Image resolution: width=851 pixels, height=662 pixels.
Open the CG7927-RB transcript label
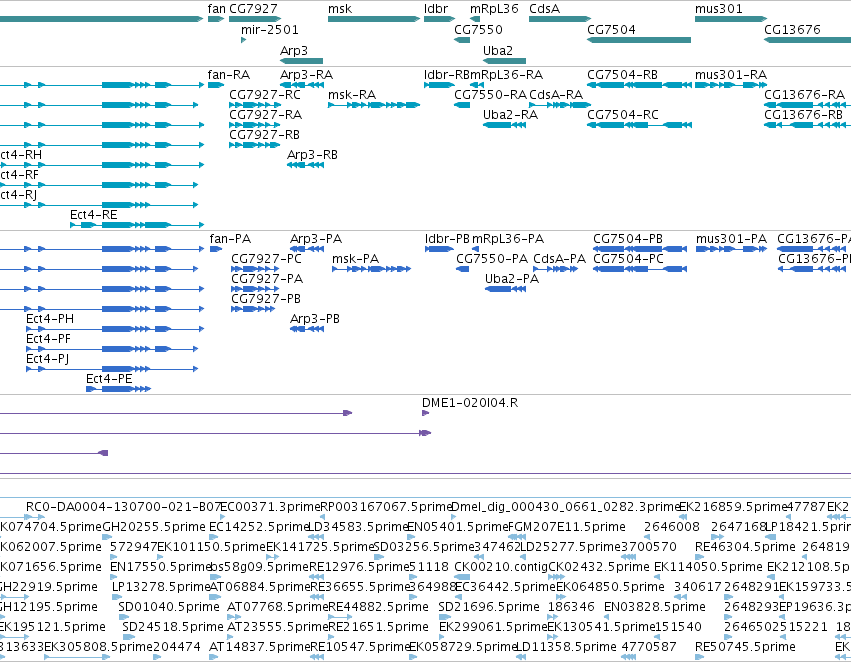264,135
